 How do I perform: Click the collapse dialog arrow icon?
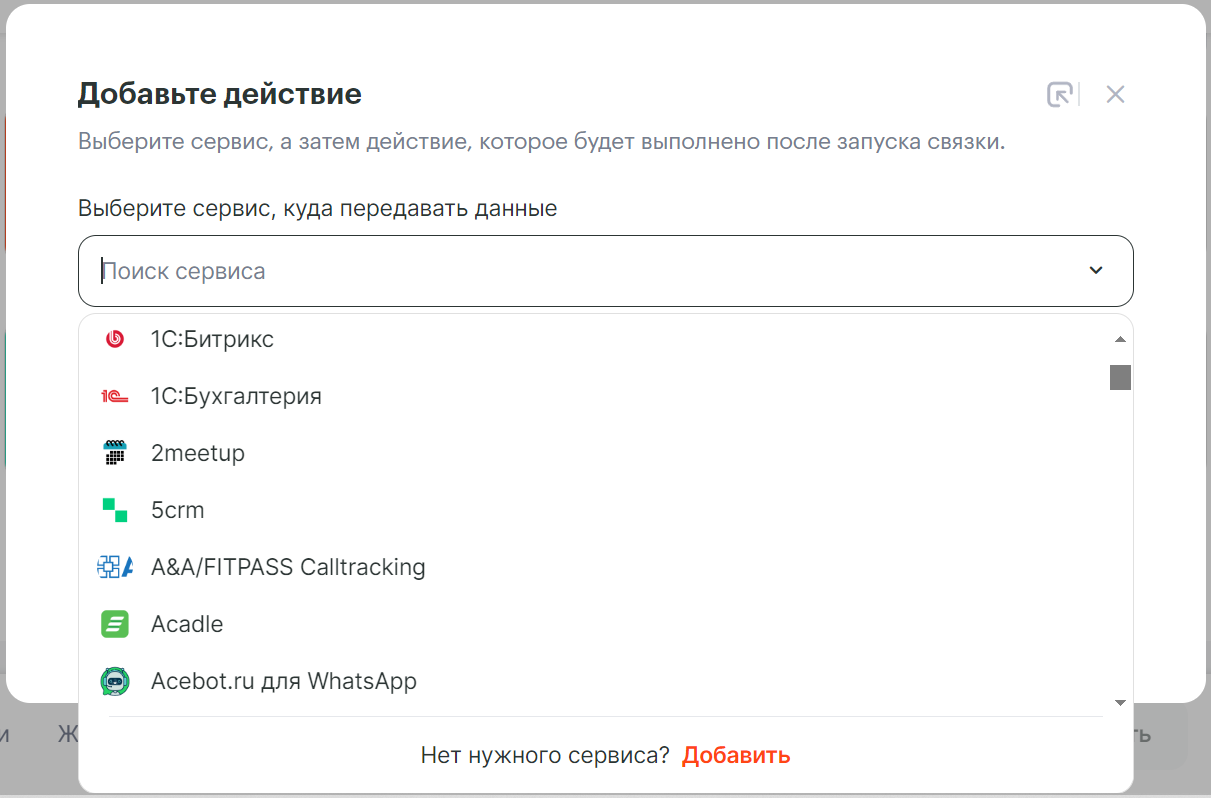pos(1060,95)
